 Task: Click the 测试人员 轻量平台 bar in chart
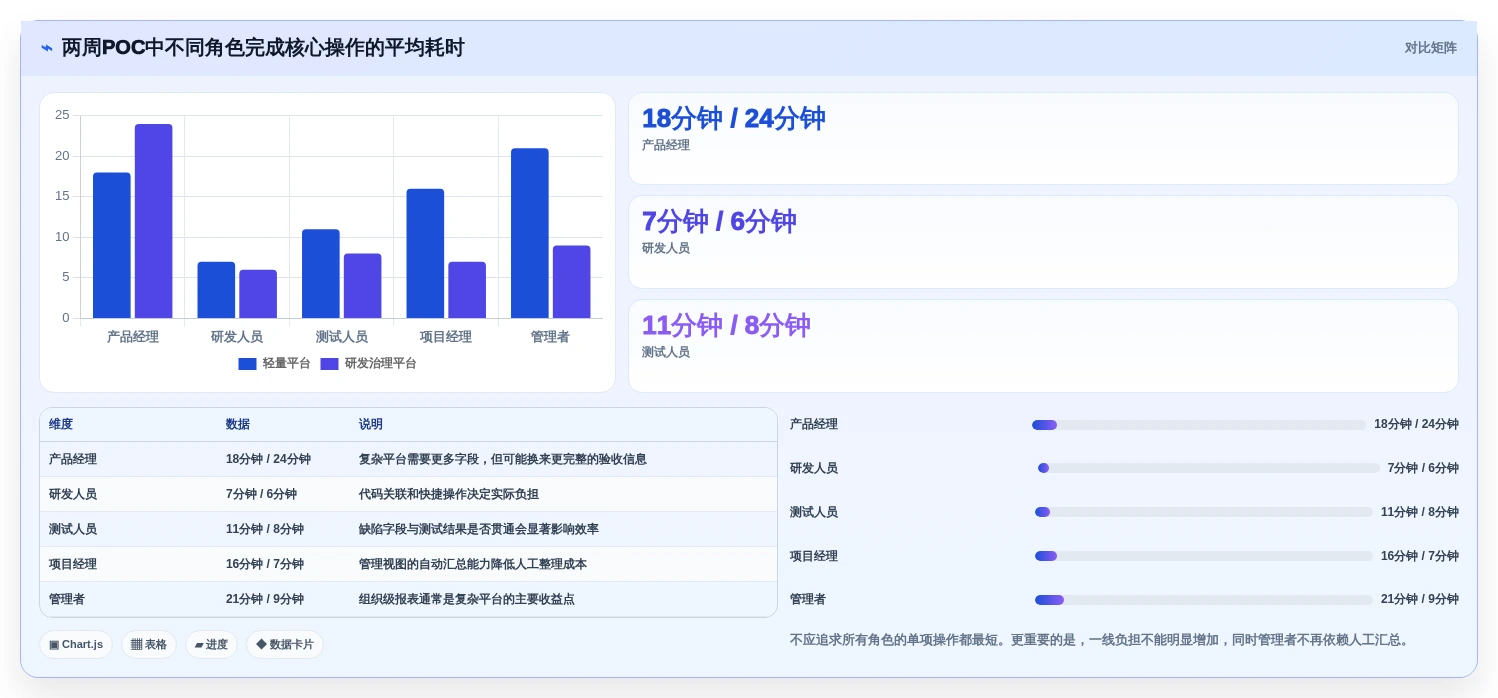tap(321, 274)
